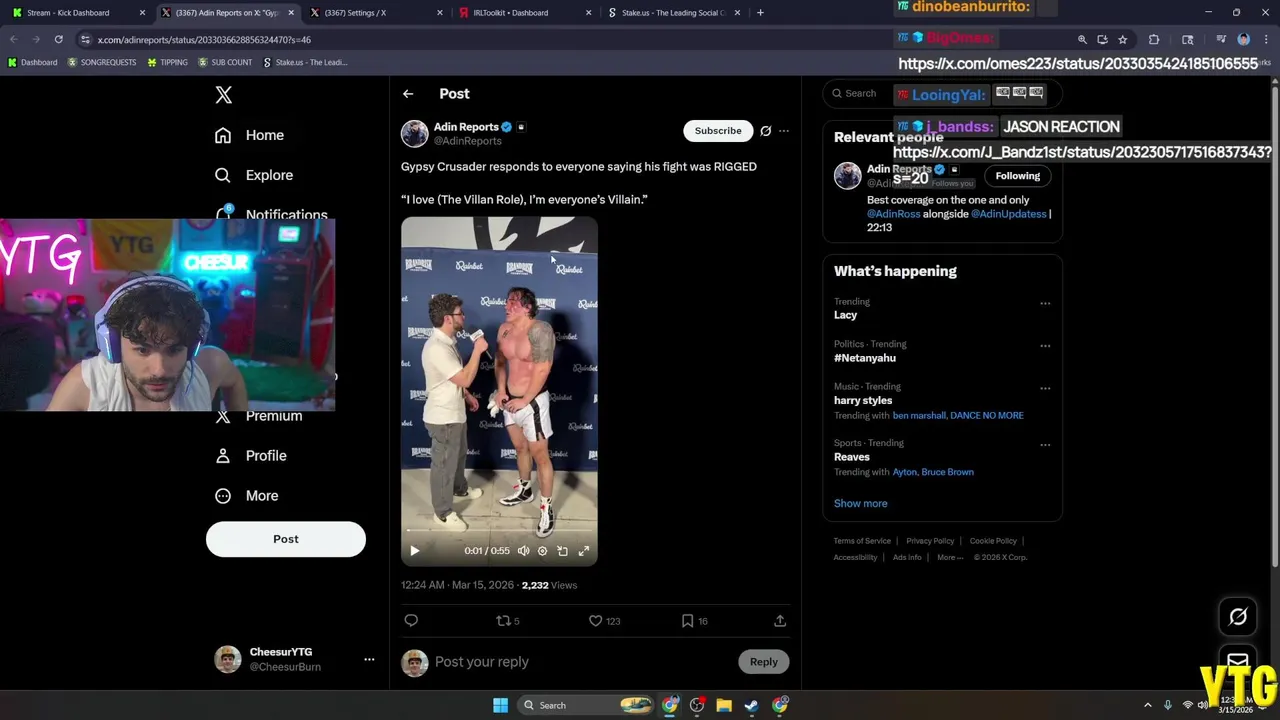The image size is (1280, 720).
Task: Open Adin Reports profile avatar on the post
Action: click(x=414, y=133)
